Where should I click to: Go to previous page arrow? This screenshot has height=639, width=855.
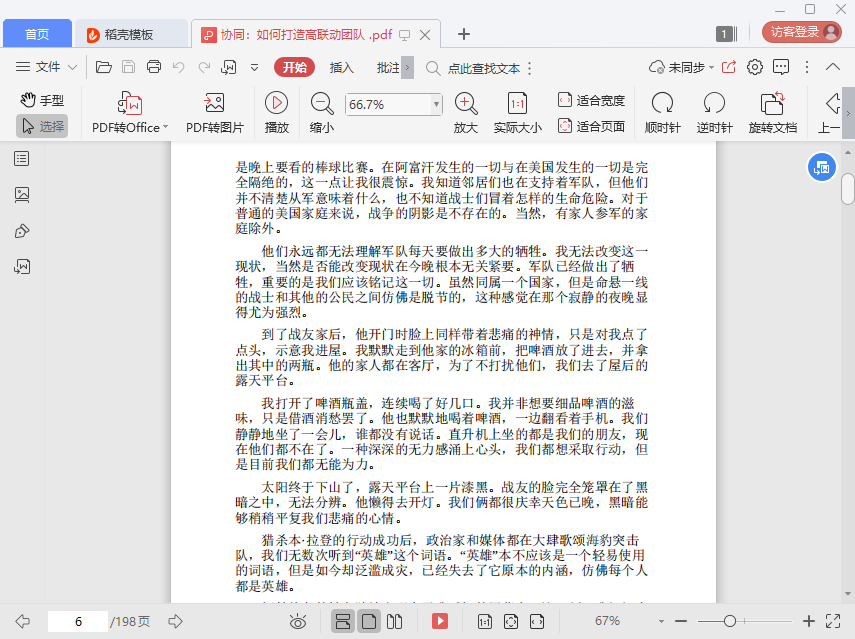pyautogui.click(x=22, y=621)
